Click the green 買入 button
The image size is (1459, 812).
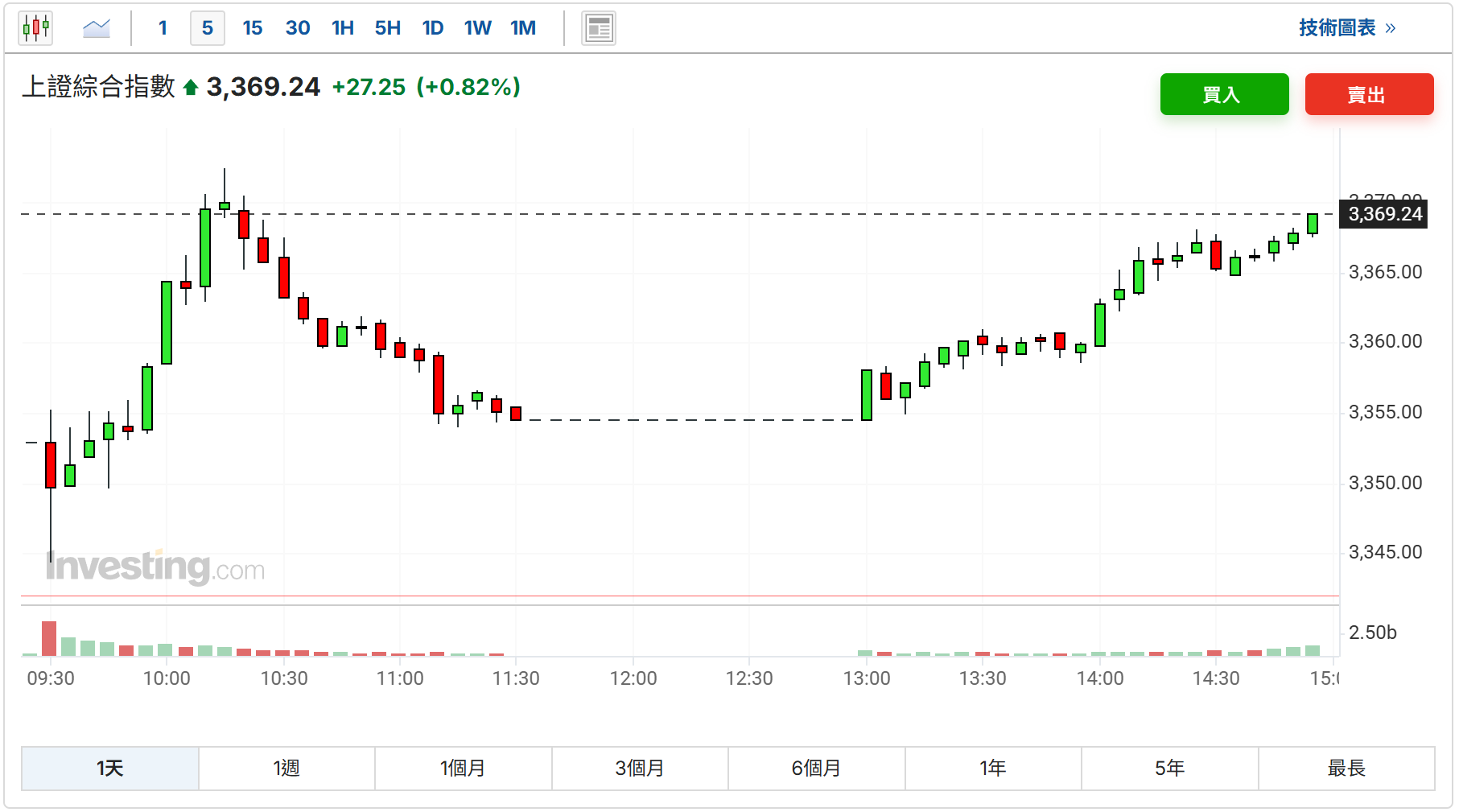pyautogui.click(x=1224, y=94)
